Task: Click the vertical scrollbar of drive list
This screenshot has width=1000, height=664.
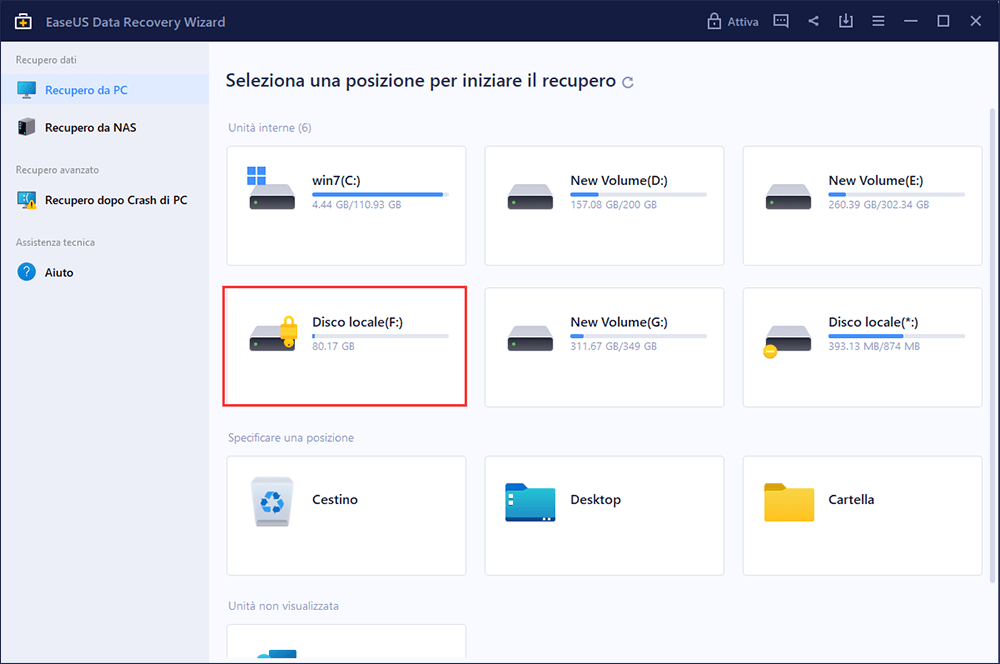Action: coord(992,344)
